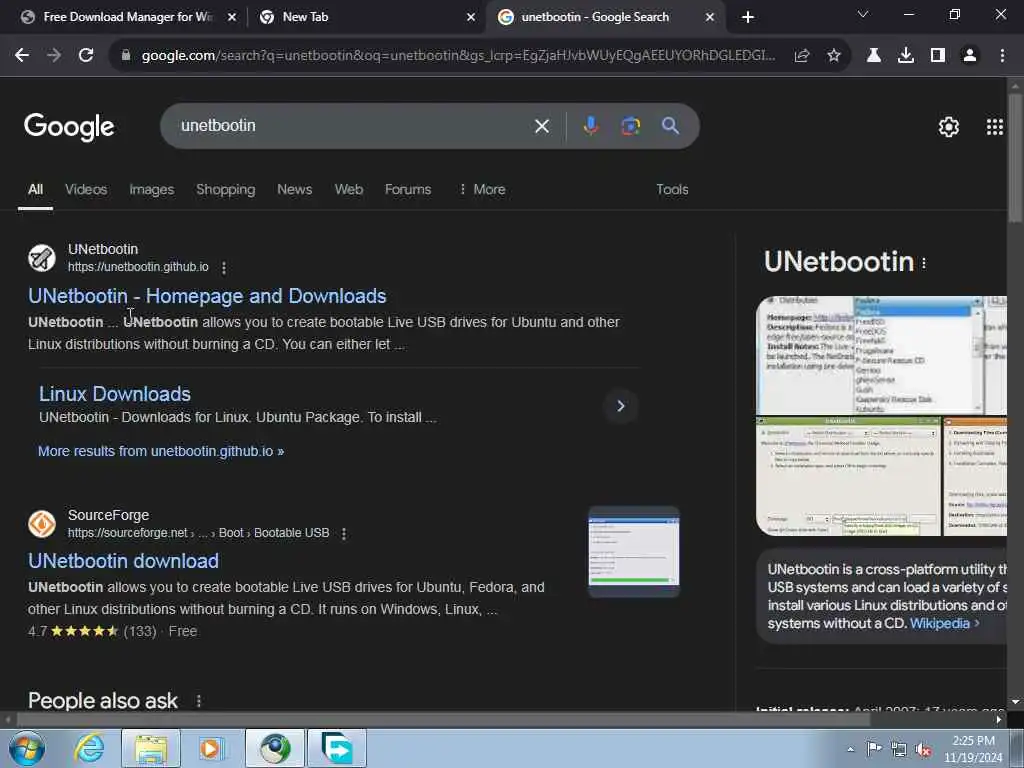Image resolution: width=1024 pixels, height=768 pixels.
Task: Bookmark this page with the star icon
Action: point(834,56)
